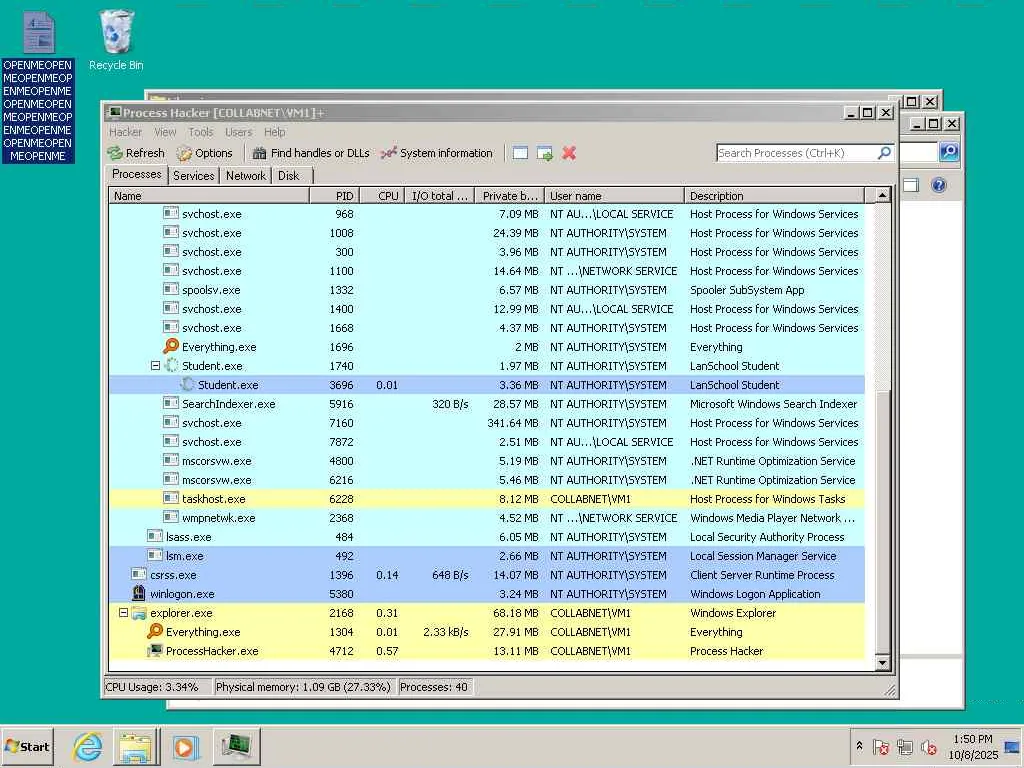Open Windows Media Player from the taskbar
This screenshot has height=768, width=1024.
185,746
